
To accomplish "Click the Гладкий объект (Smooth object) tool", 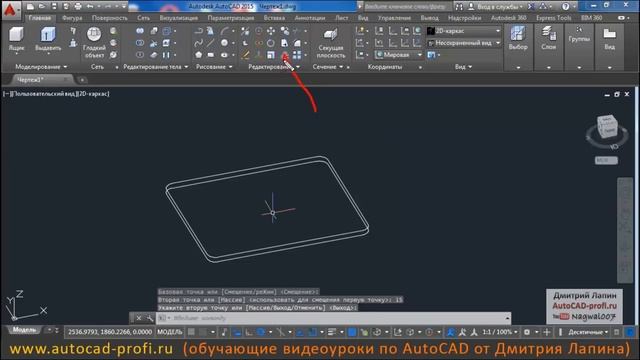I will tap(94, 42).
